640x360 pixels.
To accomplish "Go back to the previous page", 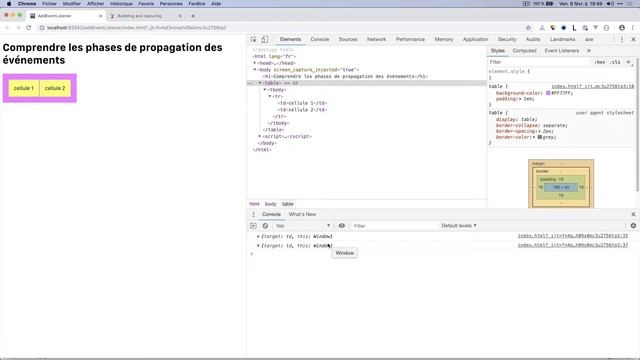I will pyautogui.click(x=7, y=28).
